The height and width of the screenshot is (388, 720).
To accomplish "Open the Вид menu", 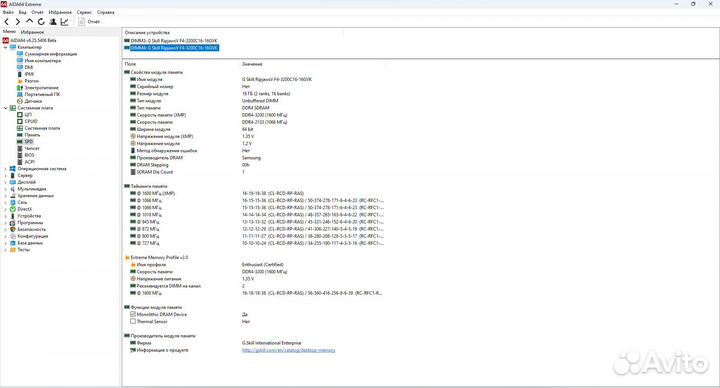I will 22,12.
